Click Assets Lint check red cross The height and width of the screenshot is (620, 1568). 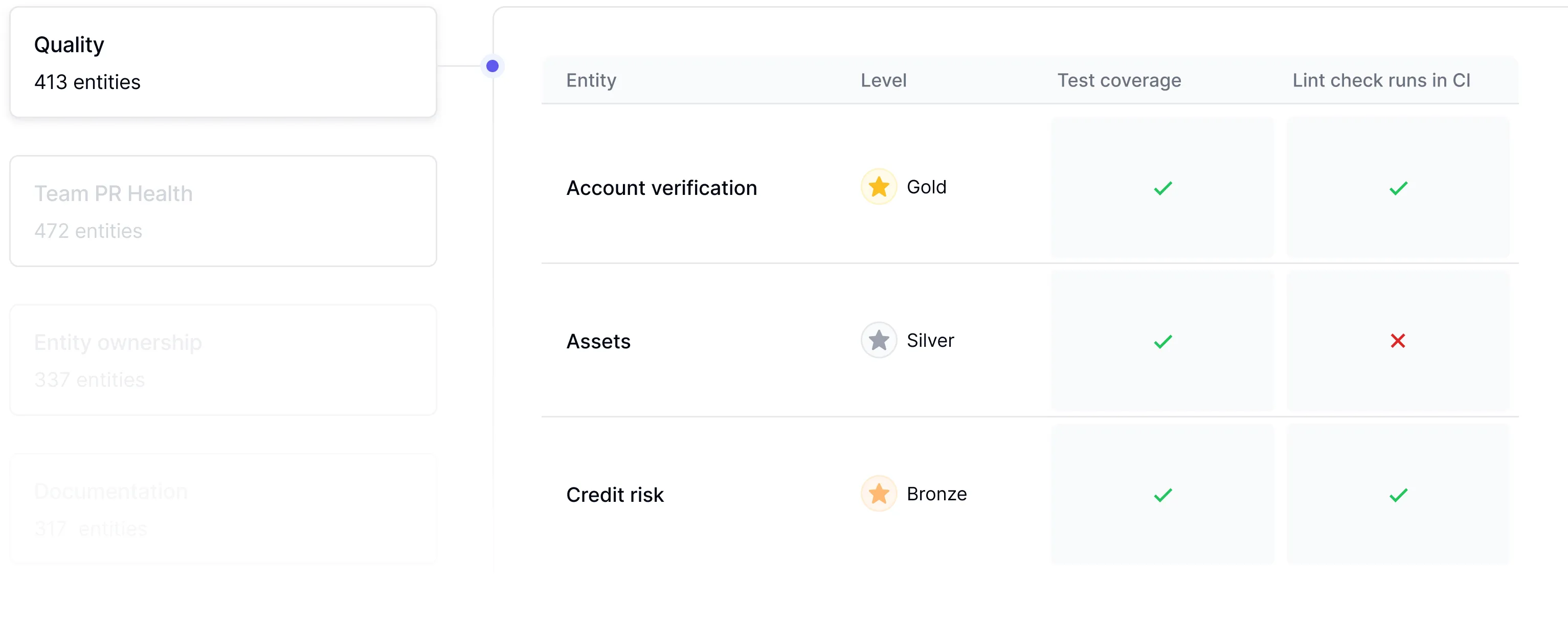[x=1398, y=341]
